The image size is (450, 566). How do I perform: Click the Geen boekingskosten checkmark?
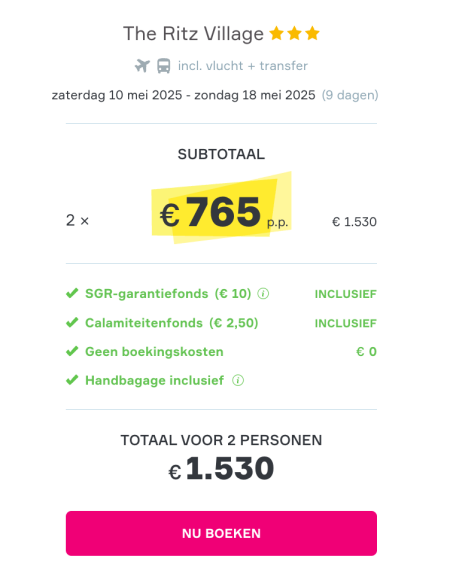tap(72, 351)
